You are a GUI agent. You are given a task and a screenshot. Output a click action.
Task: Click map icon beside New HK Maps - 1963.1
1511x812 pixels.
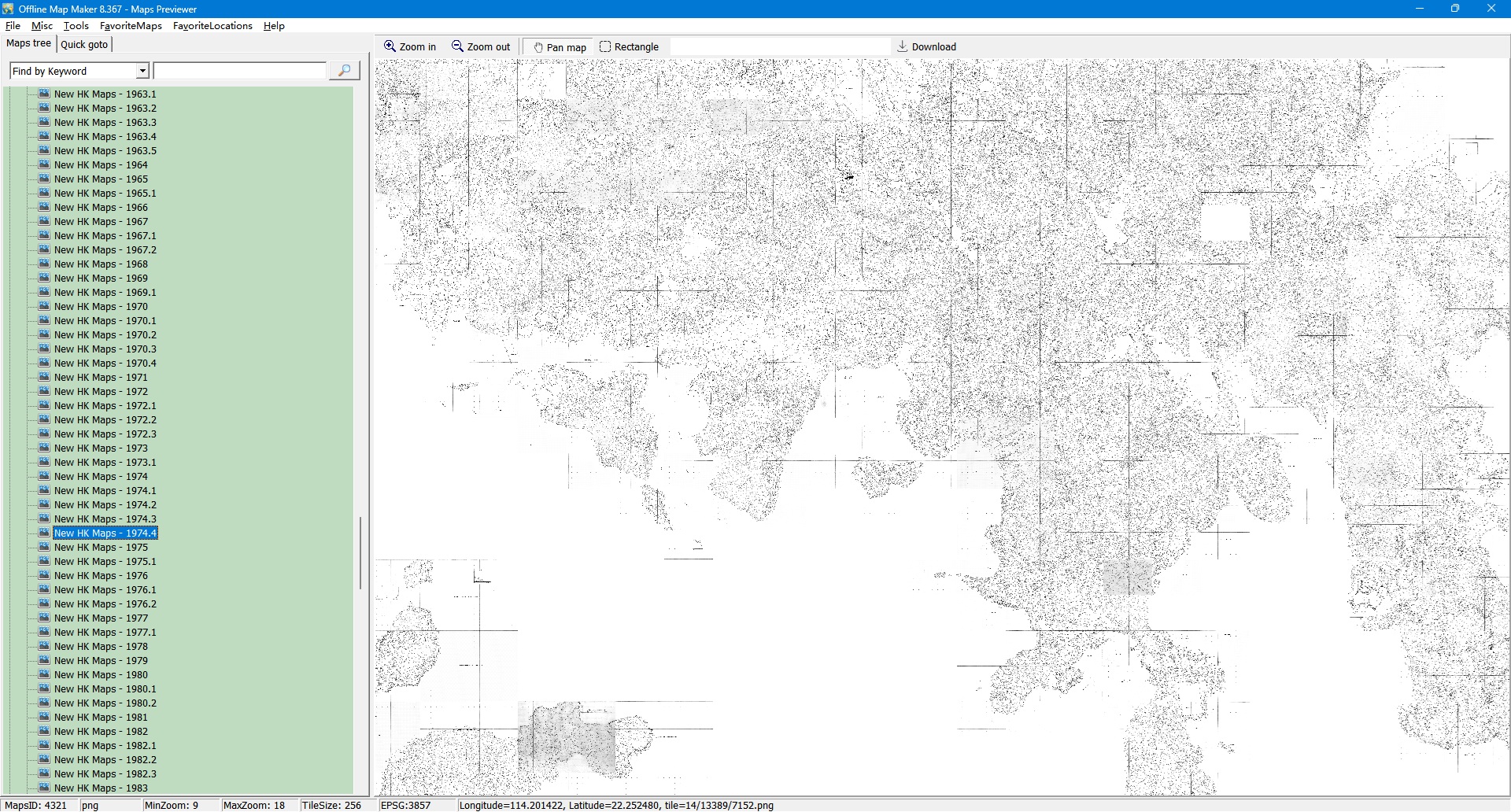click(x=45, y=94)
